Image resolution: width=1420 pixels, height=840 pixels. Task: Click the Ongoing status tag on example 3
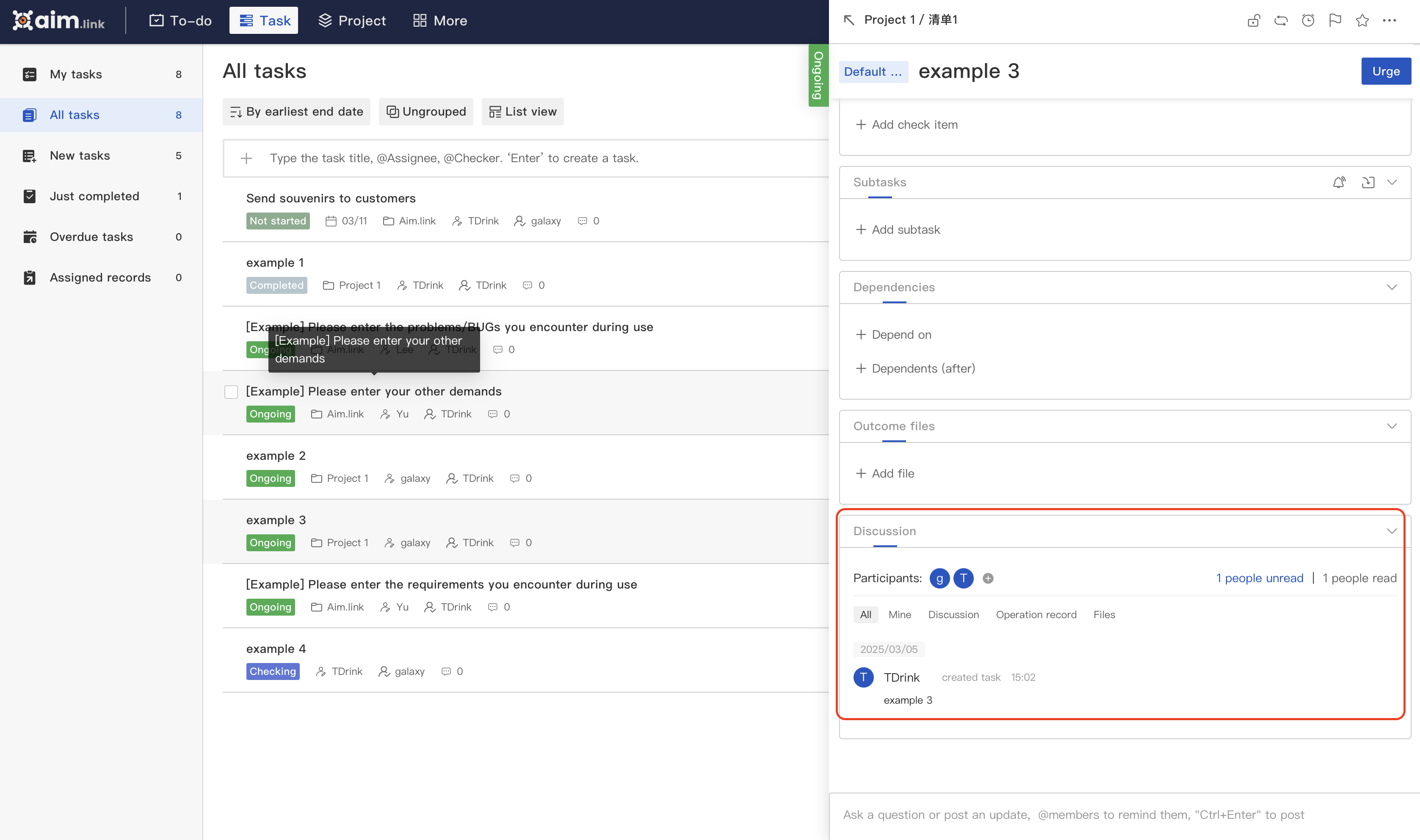(x=270, y=543)
